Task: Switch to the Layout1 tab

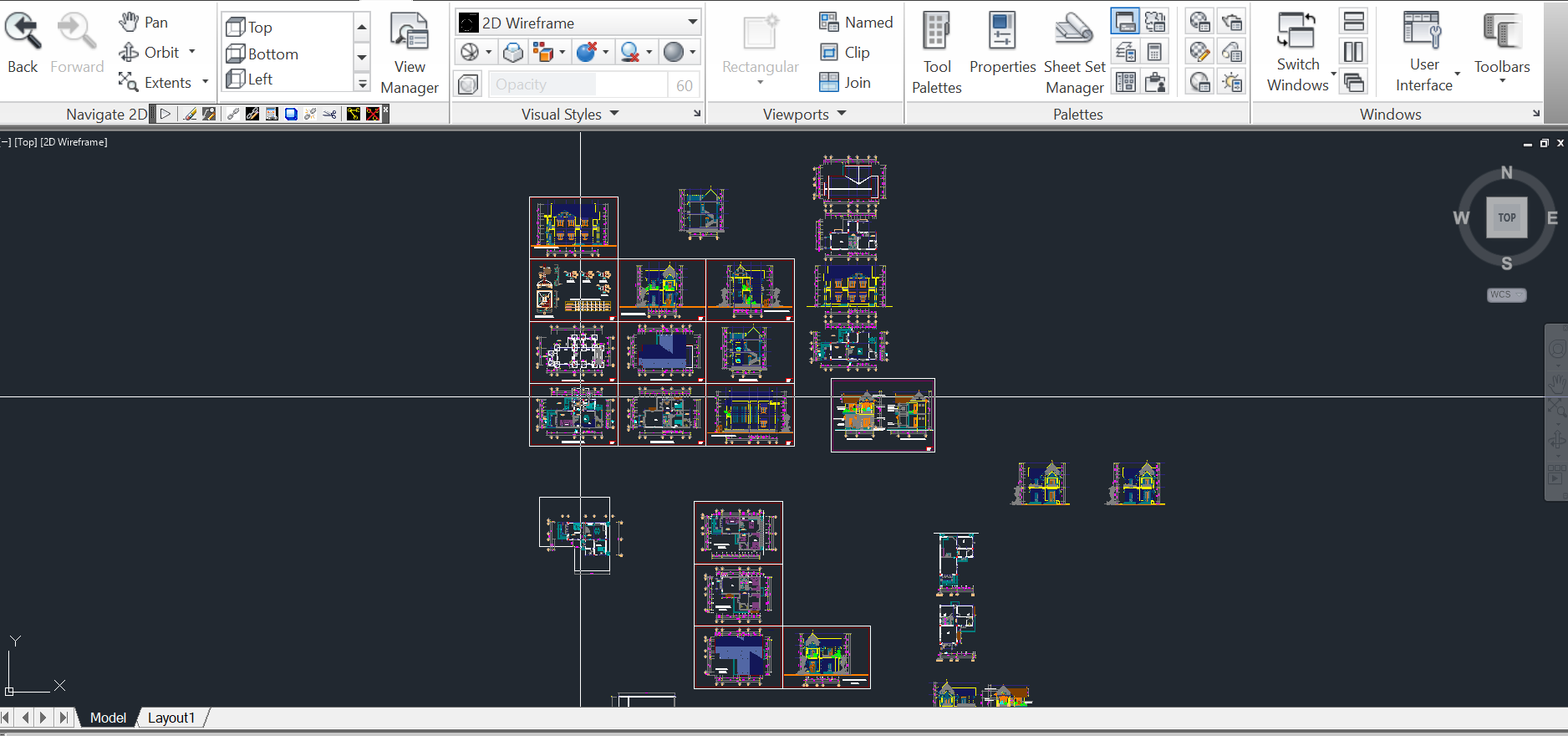Action: coord(171,718)
